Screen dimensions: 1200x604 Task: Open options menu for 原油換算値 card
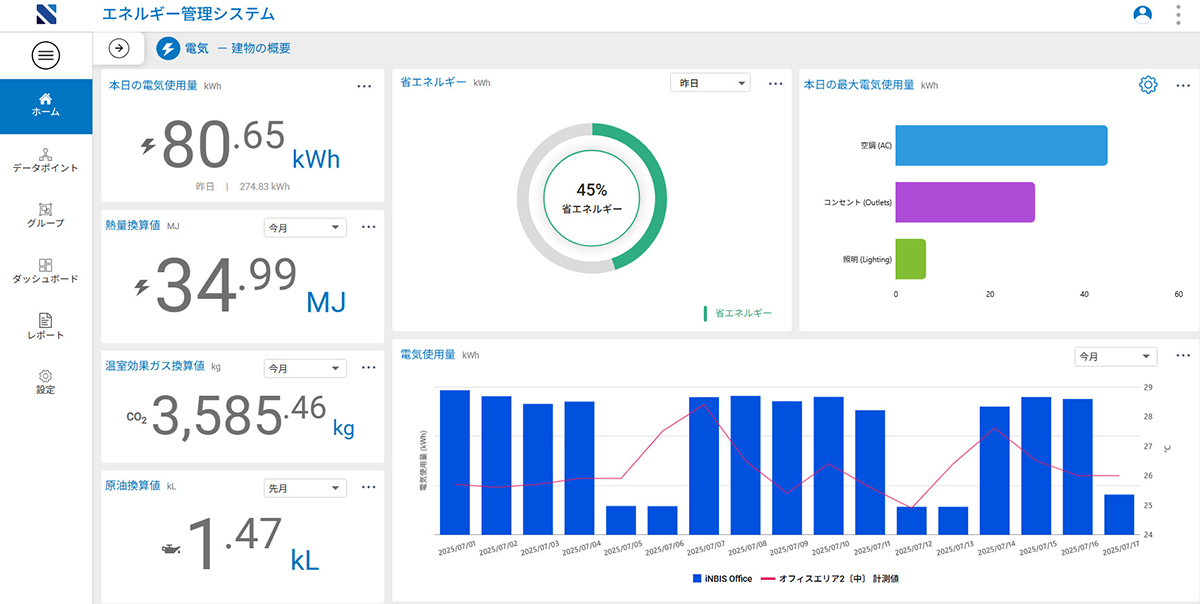(368, 487)
